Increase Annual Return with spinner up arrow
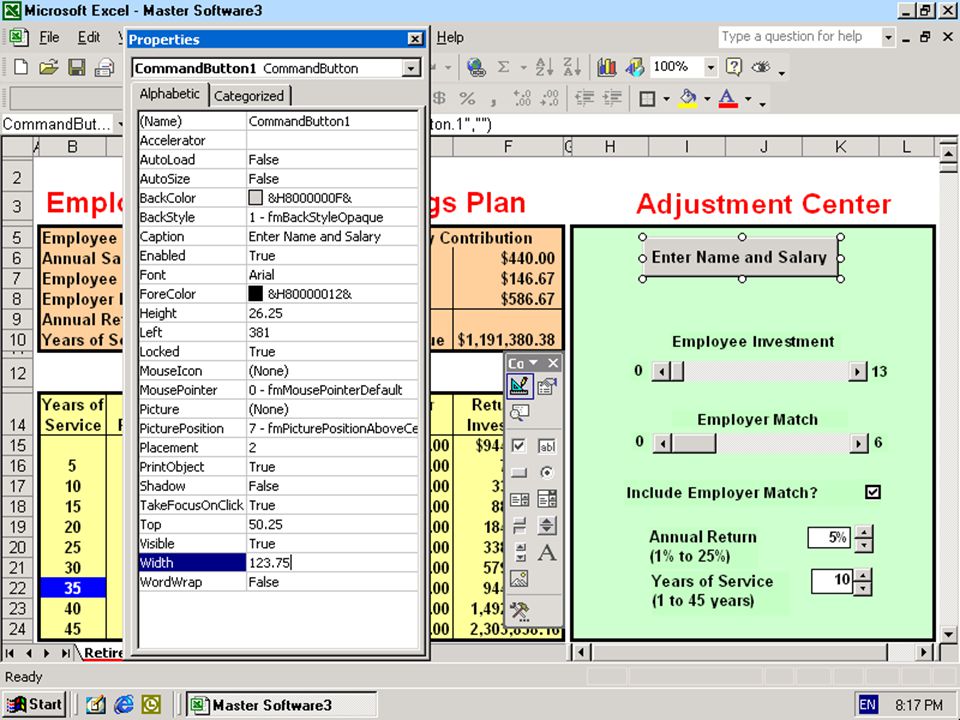The height and width of the screenshot is (720, 960). (863, 532)
